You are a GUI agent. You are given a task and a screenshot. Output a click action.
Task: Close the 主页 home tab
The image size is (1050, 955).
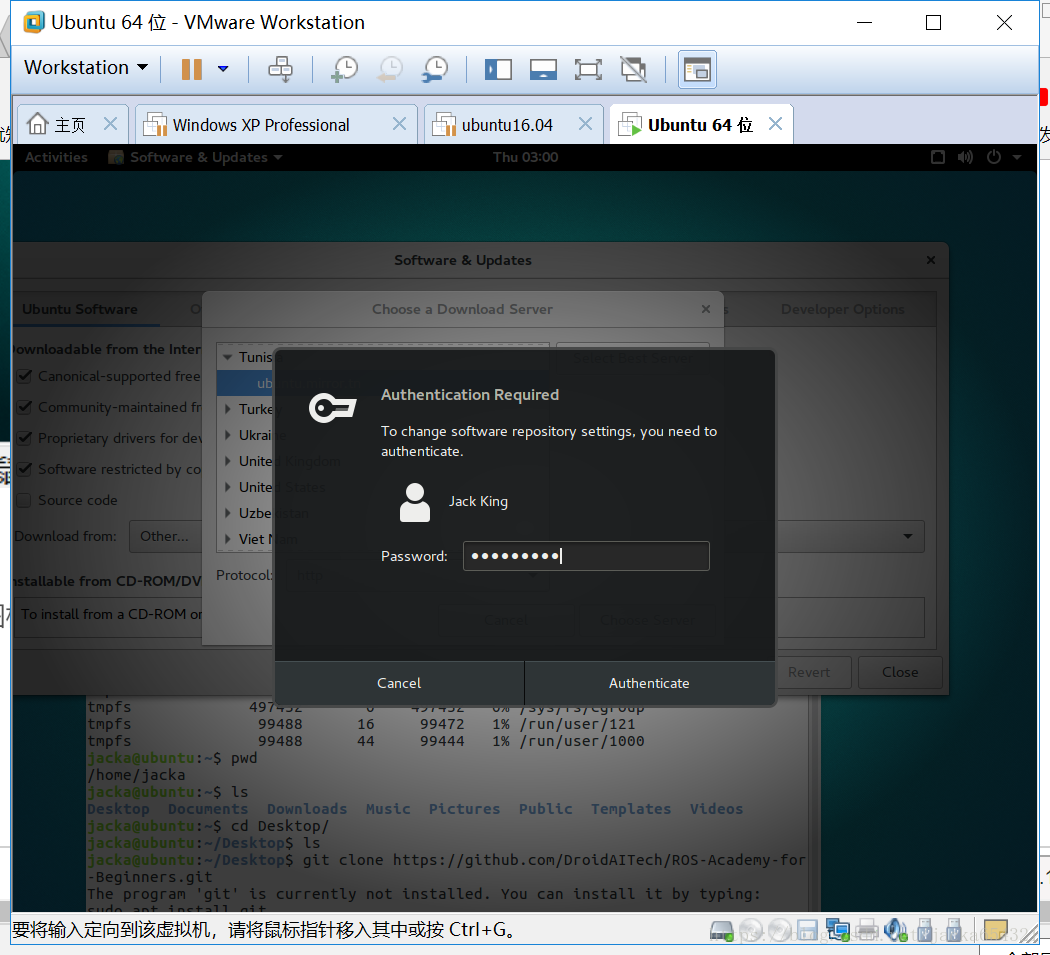click(x=110, y=124)
